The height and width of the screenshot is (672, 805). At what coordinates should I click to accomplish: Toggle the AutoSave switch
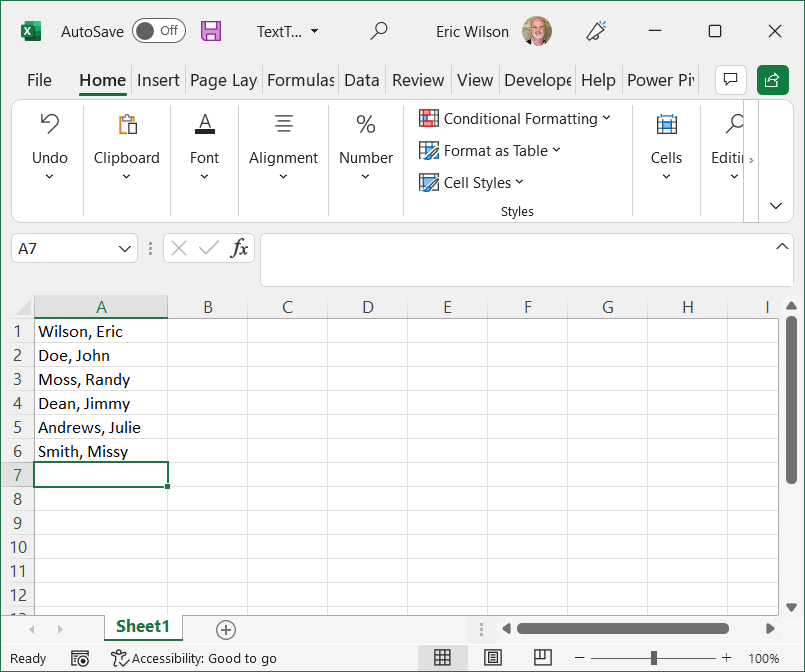coord(157,31)
